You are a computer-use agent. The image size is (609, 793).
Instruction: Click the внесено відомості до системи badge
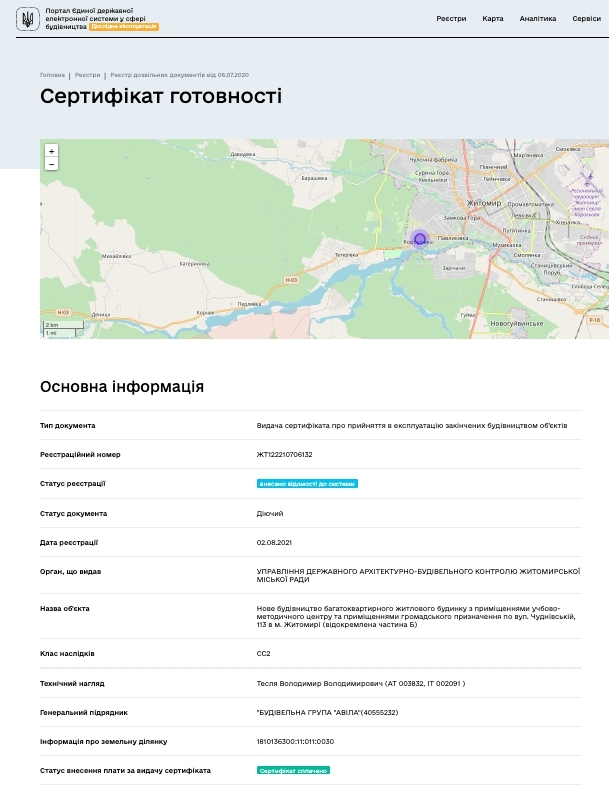307,484
